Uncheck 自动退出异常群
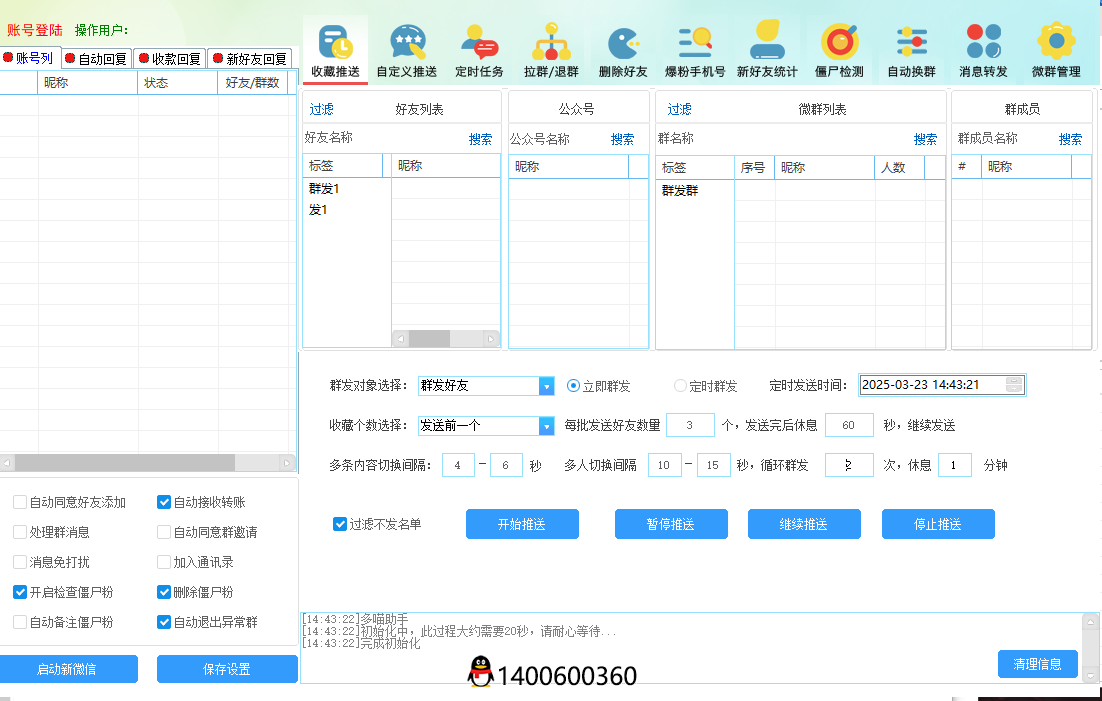The height and width of the screenshot is (701, 1102). point(164,622)
